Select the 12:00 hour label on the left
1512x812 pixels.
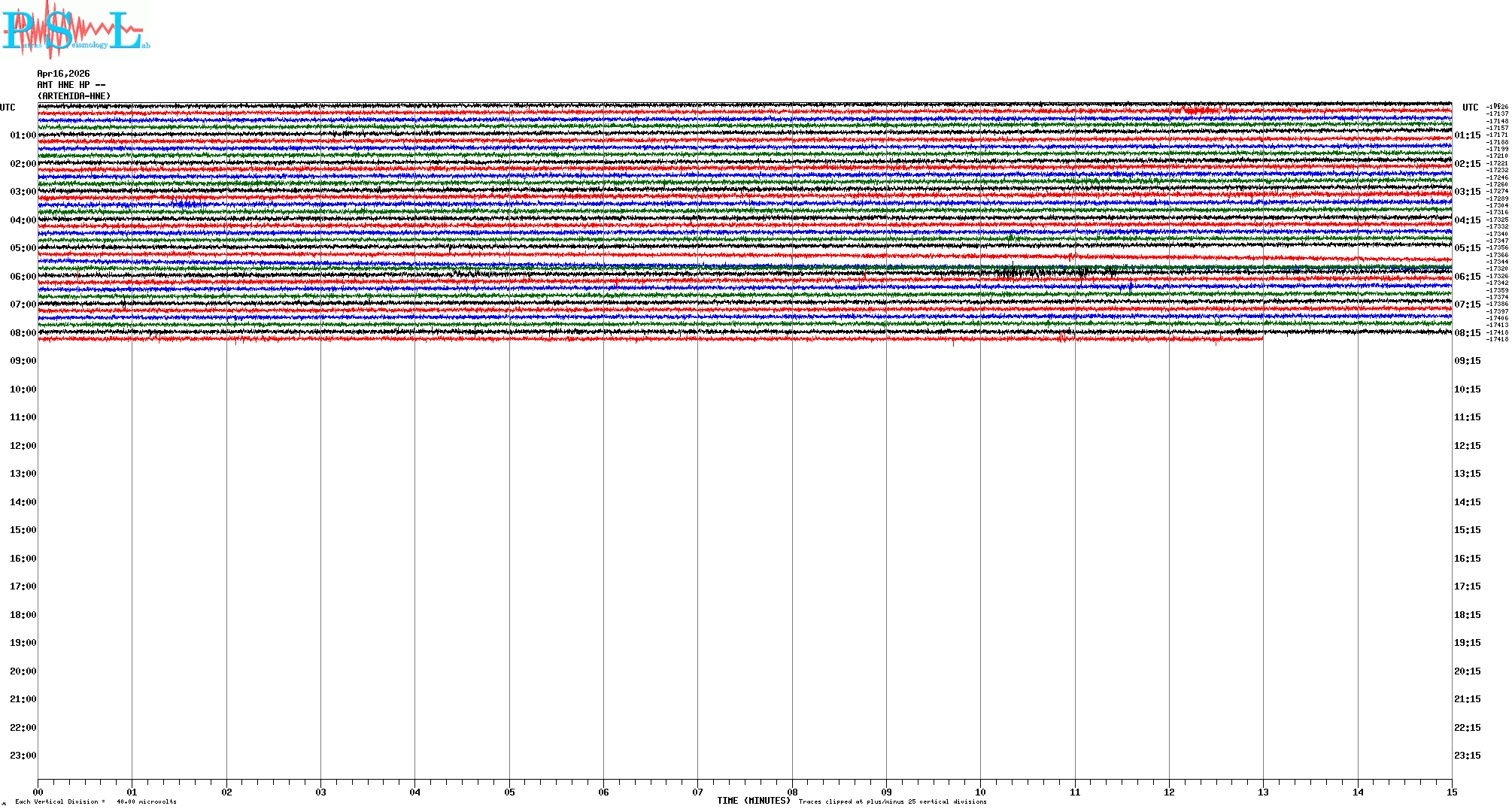(x=23, y=446)
